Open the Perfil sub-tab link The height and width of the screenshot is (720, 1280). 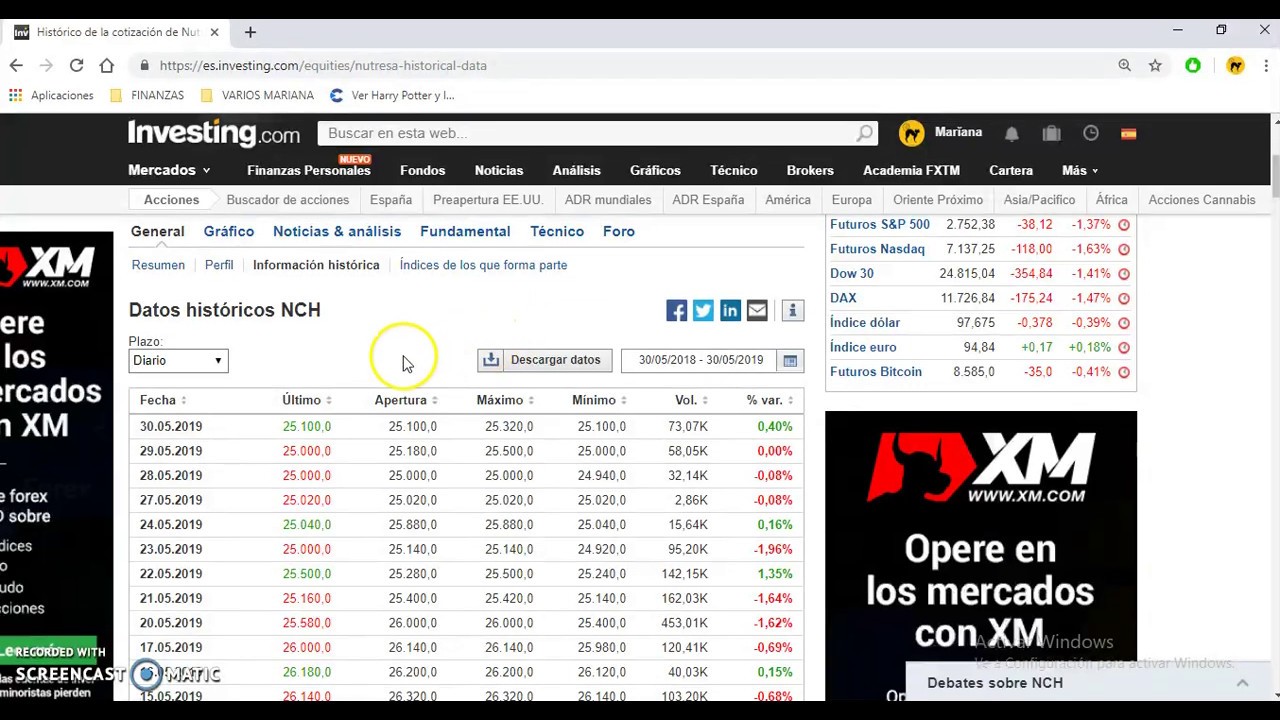(x=219, y=265)
